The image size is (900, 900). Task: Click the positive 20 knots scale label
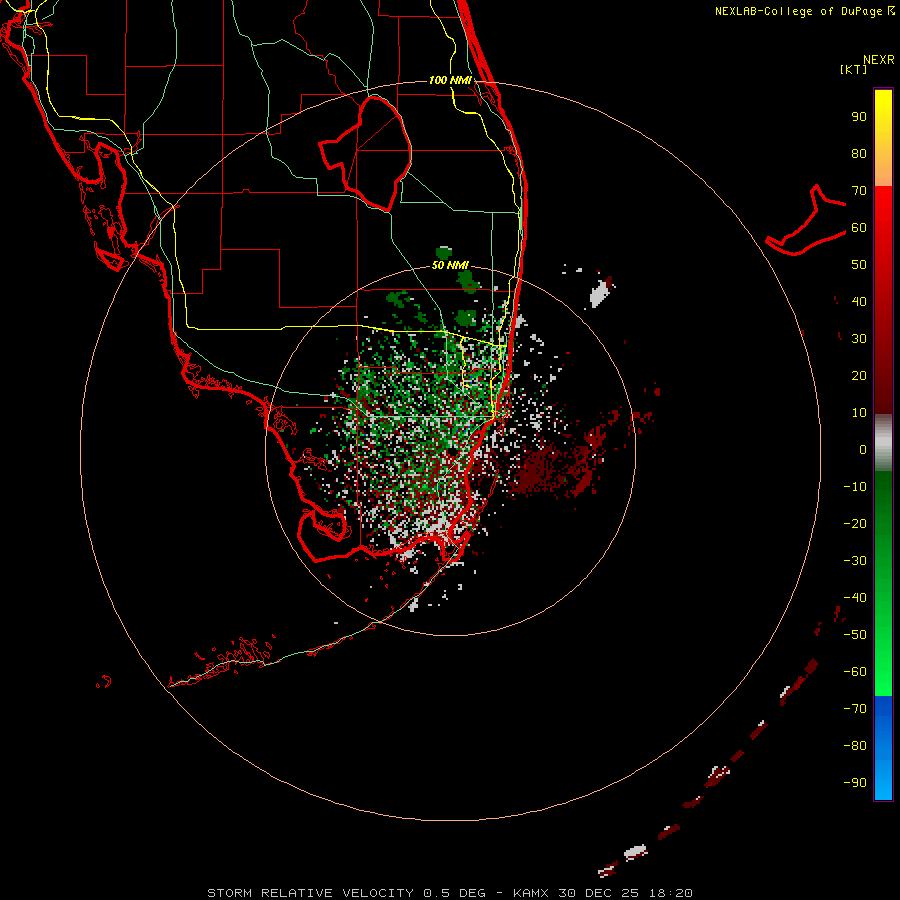coord(859,376)
